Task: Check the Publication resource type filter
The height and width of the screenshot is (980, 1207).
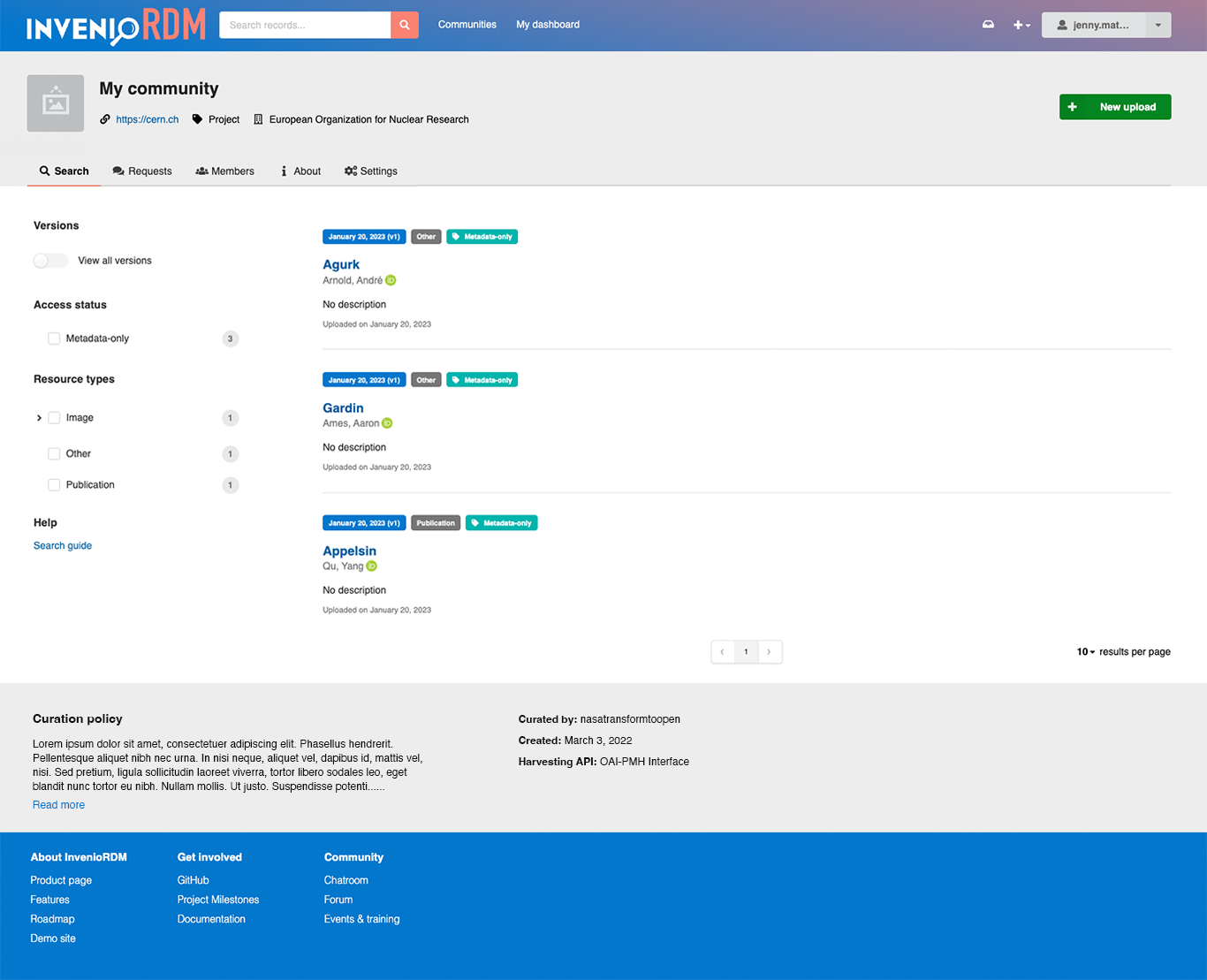Action: [54, 484]
